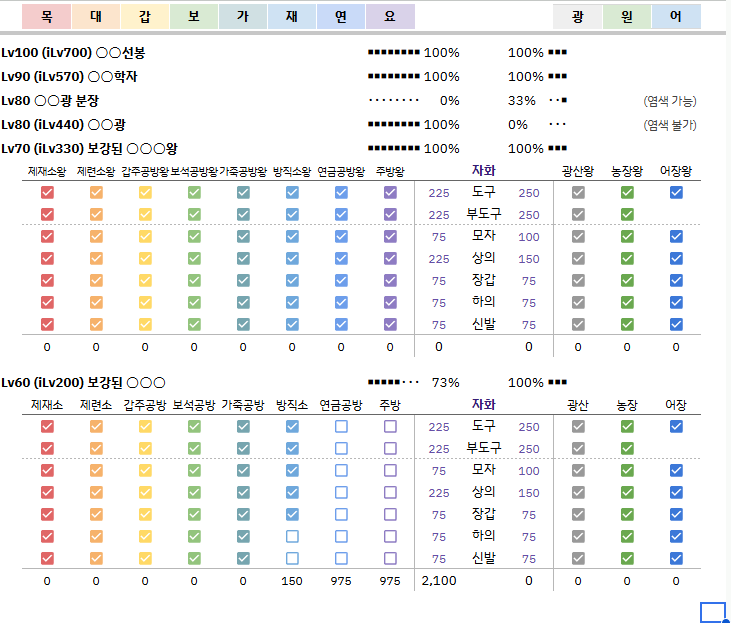Click the 33% gatherer progress bar for Lv80 분장
The height and width of the screenshot is (623, 731).
point(558,100)
